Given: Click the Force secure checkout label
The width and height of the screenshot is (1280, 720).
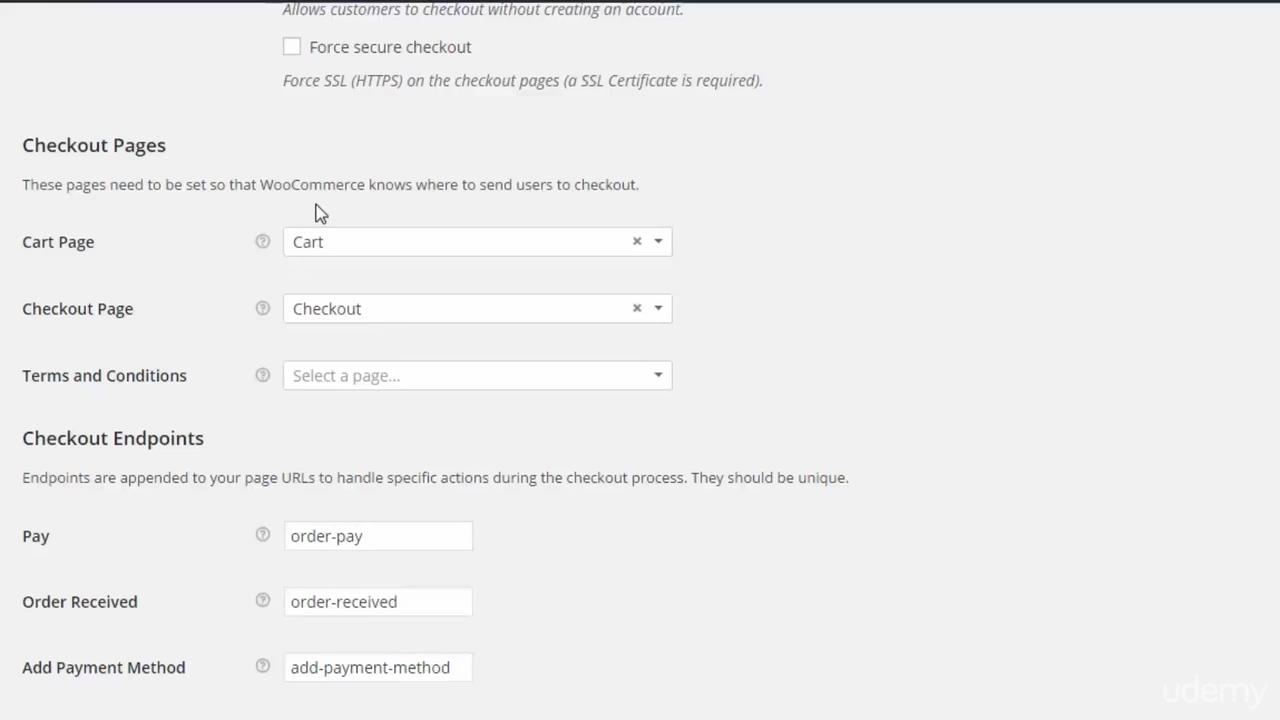Looking at the screenshot, I should pos(390,47).
